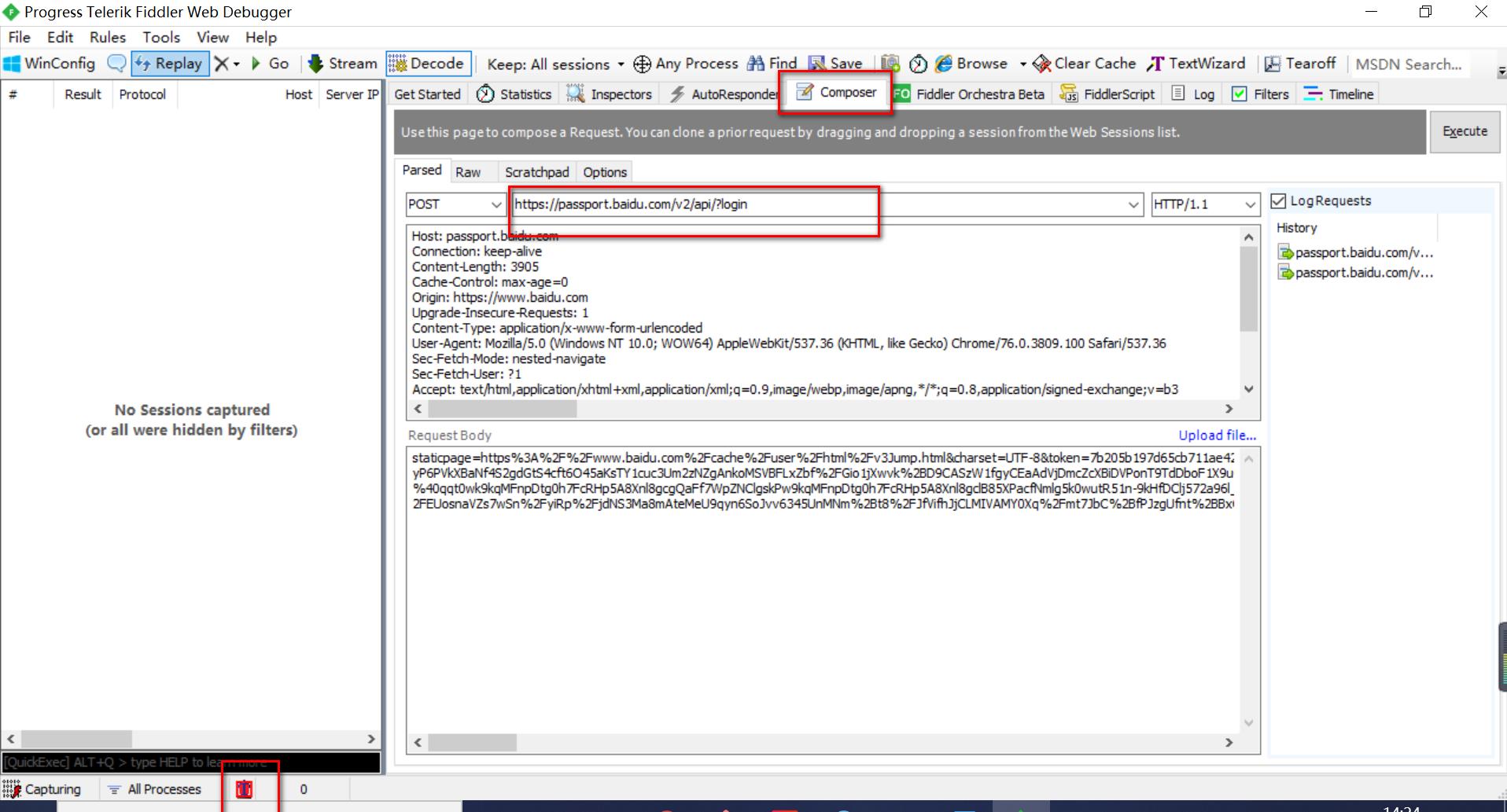Viewport: 1507px width, 812px height.
Task: Click the Remove X toolbar icon
Action: tap(223, 64)
